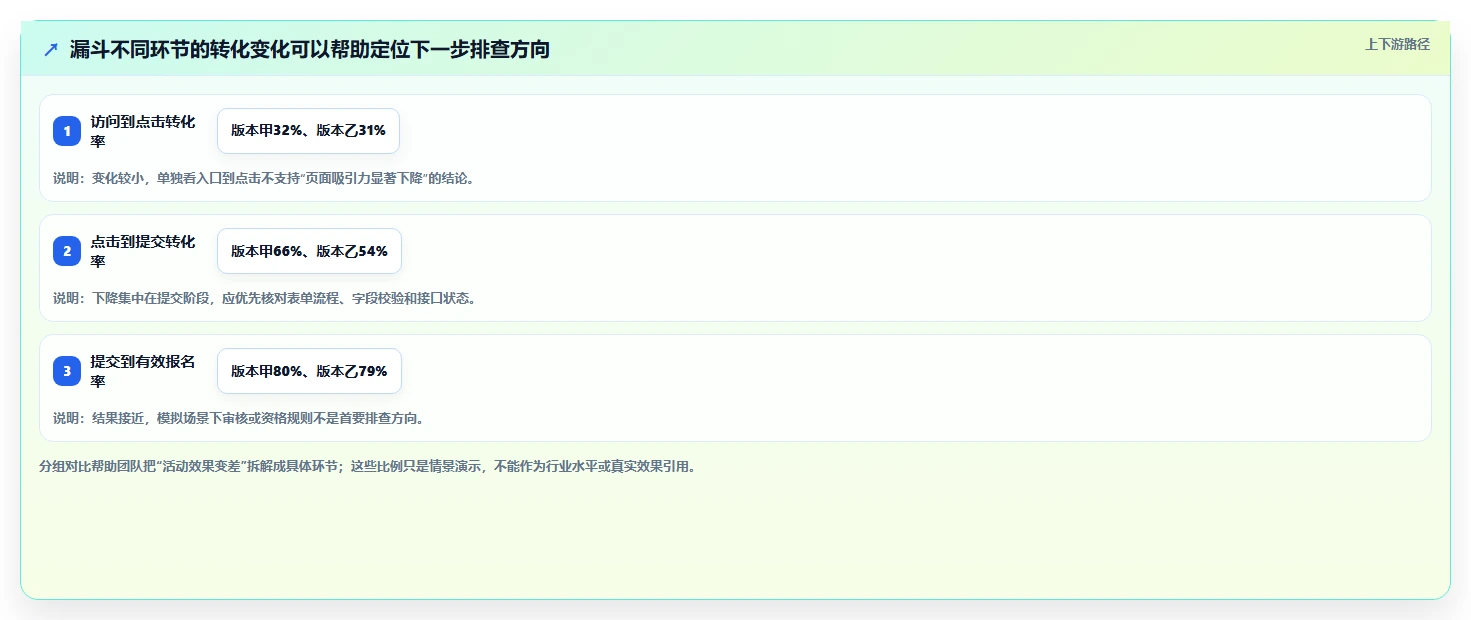Click the 版本甲32%、版本乙31% chip
Screen dimensions: 1471x620
point(308,131)
